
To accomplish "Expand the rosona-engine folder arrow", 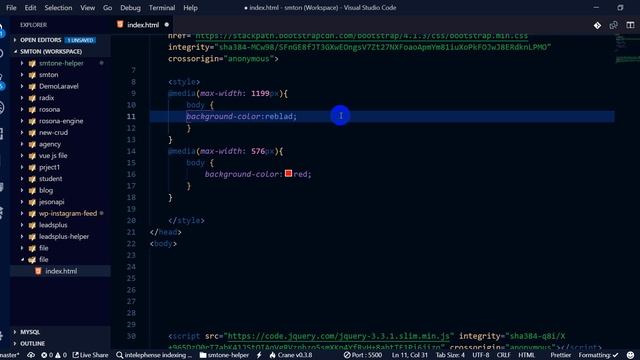I will 22,121.
